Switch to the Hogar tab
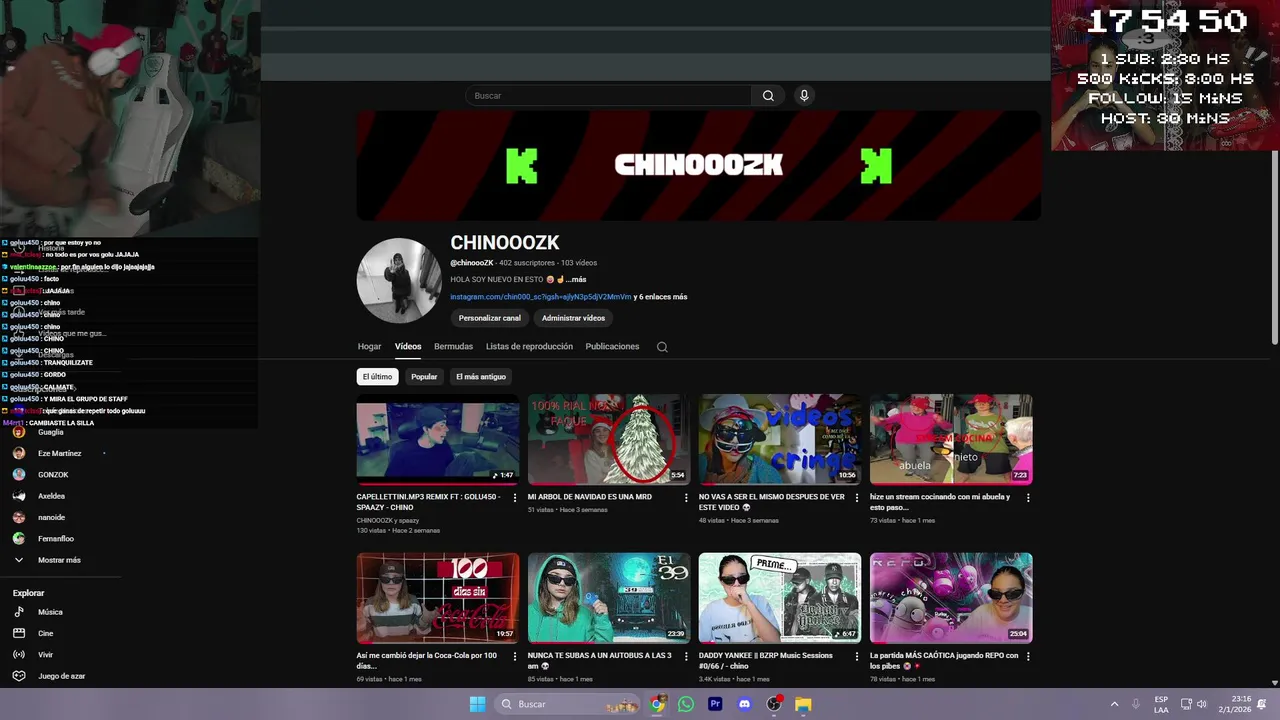1280x720 pixels. [369, 347]
